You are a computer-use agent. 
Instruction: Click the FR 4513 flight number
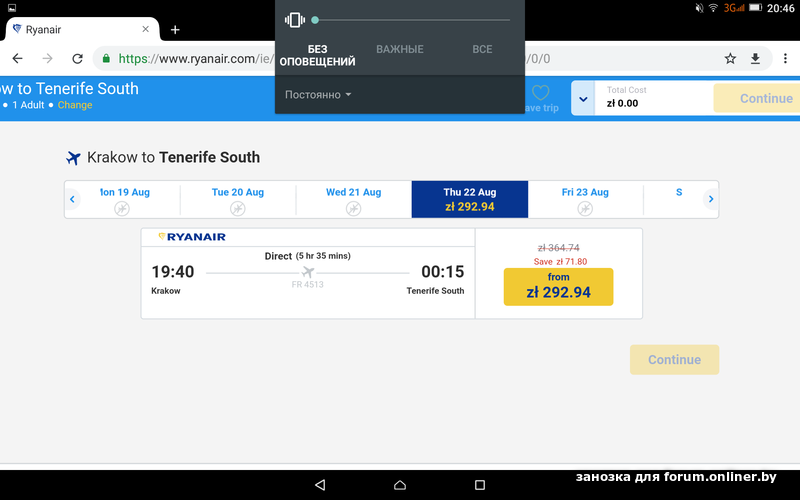(308, 285)
